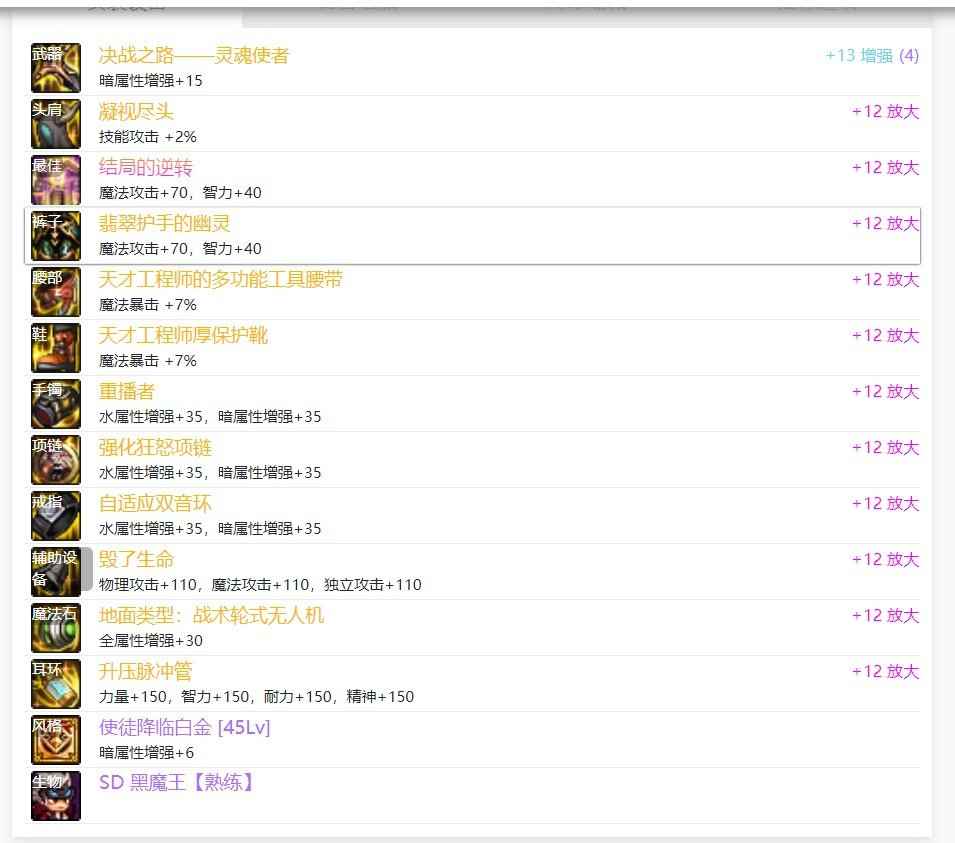The image size is (955, 843).
Task: Click the +13 增强 (4) weapon label
Action: click(871, 56)
